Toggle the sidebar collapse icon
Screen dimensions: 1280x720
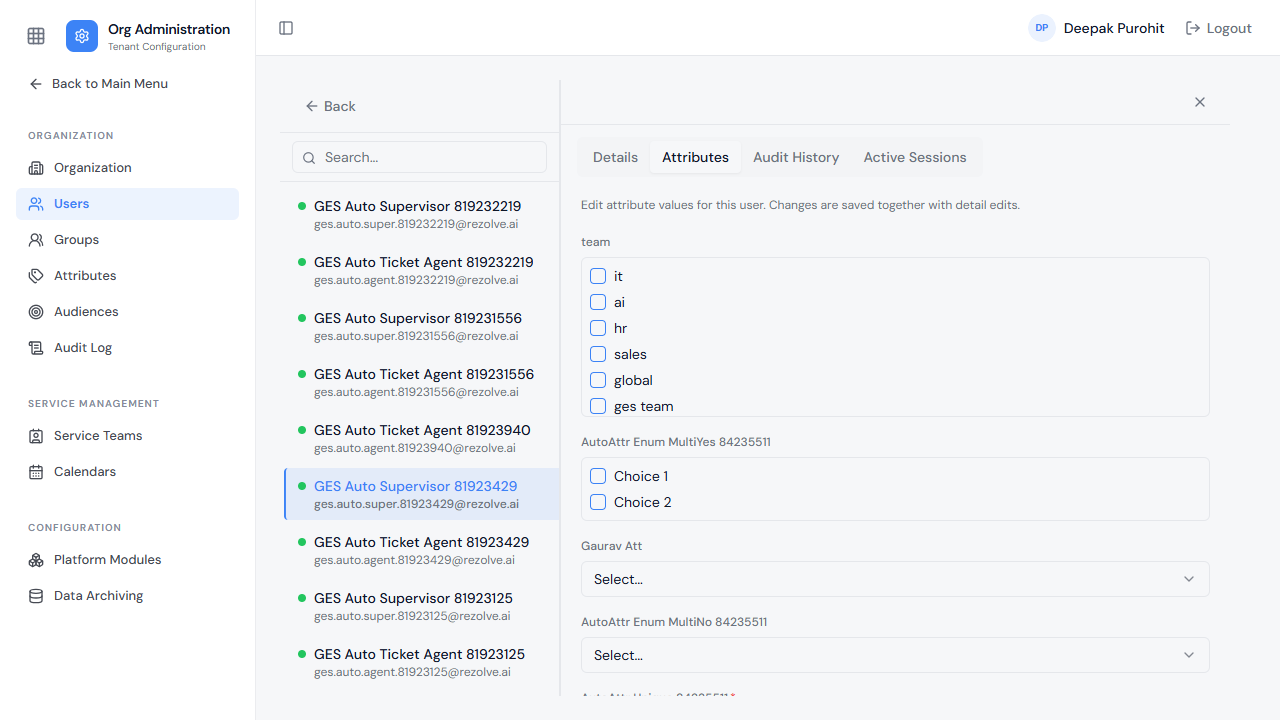click(x=286, y=28)
